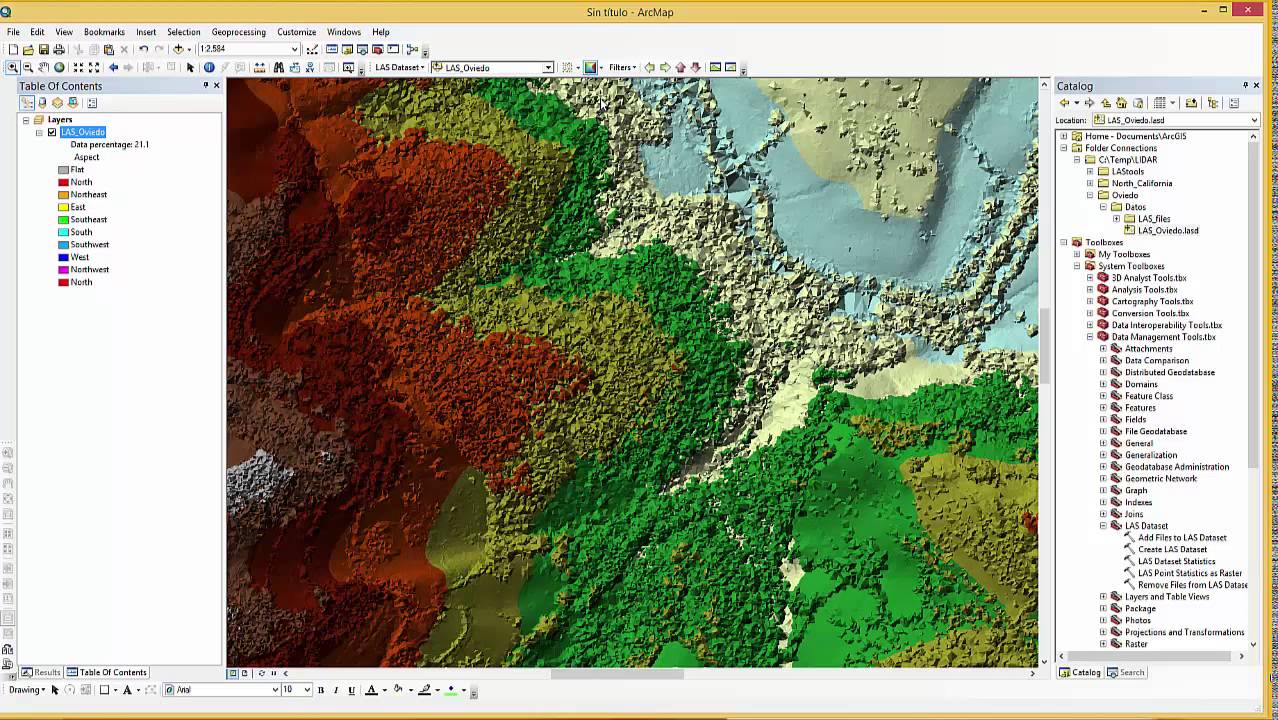Open the Geoprocessing menu
The width and height of the screenshot is (1278, 720).
click(238, 32)
